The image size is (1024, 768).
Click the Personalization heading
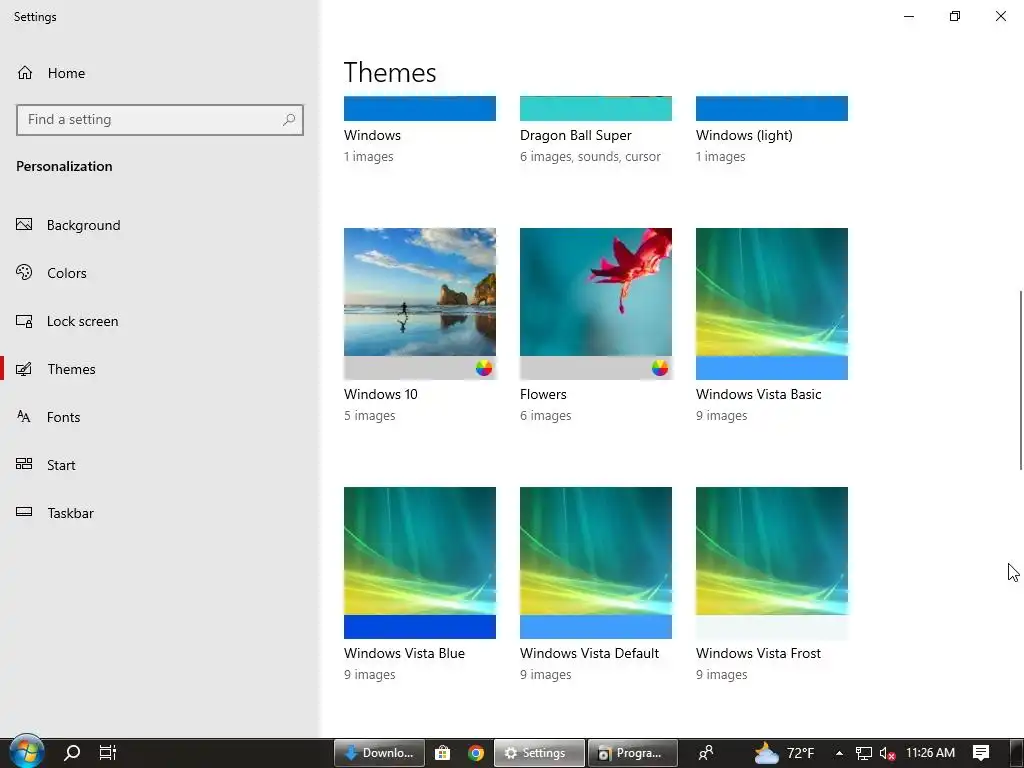tap(64, 166)
